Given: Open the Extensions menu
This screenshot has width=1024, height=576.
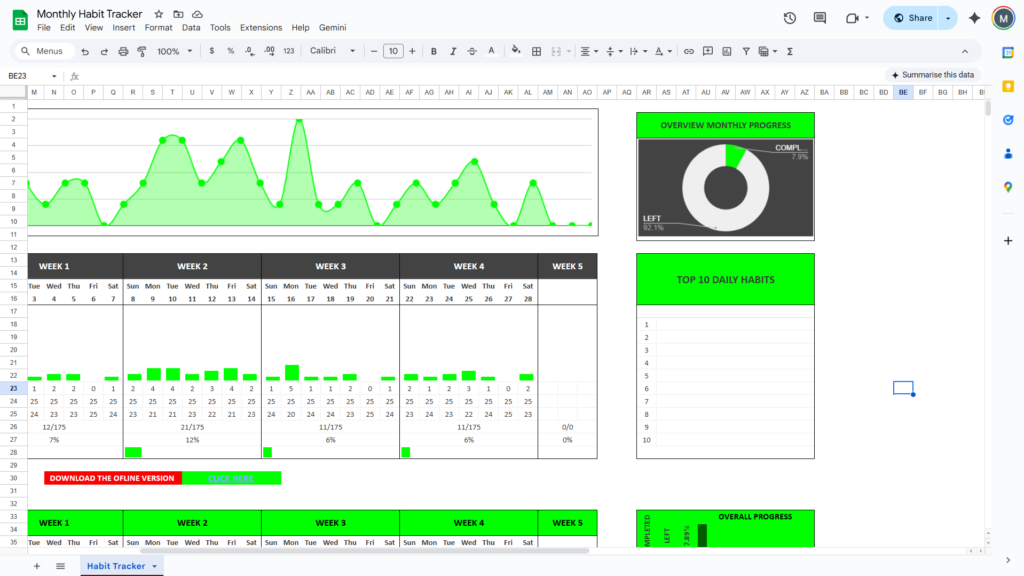Looking at the screenshot, I should [261, 28].
